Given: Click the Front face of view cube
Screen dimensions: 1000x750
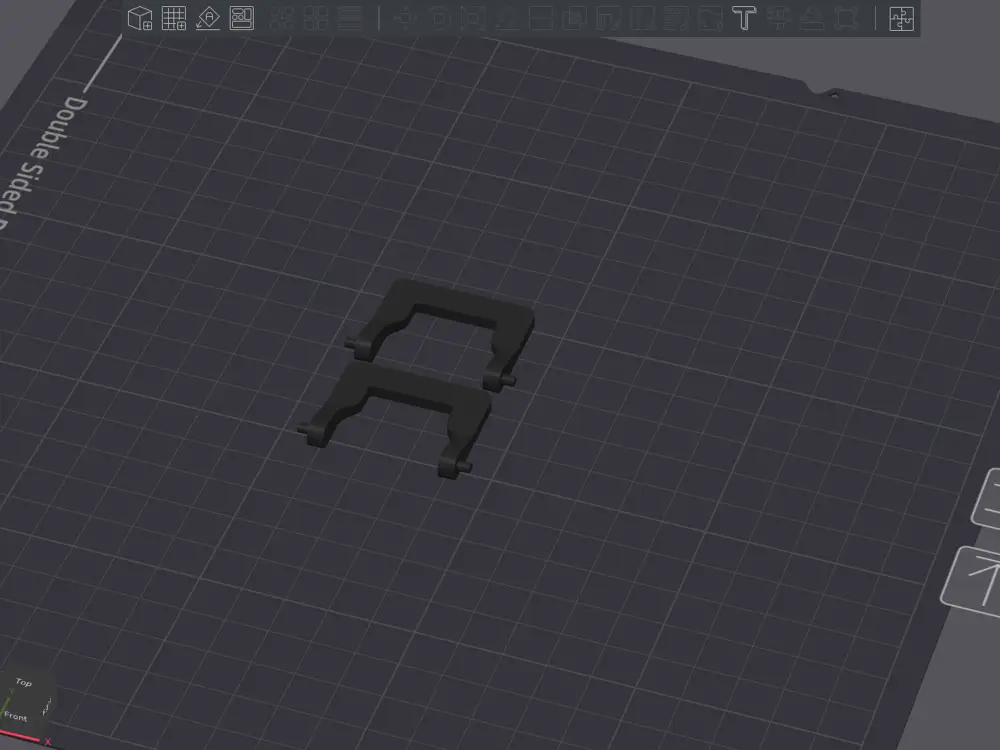Looking at the screenshot, I should (x=16, y=716).
